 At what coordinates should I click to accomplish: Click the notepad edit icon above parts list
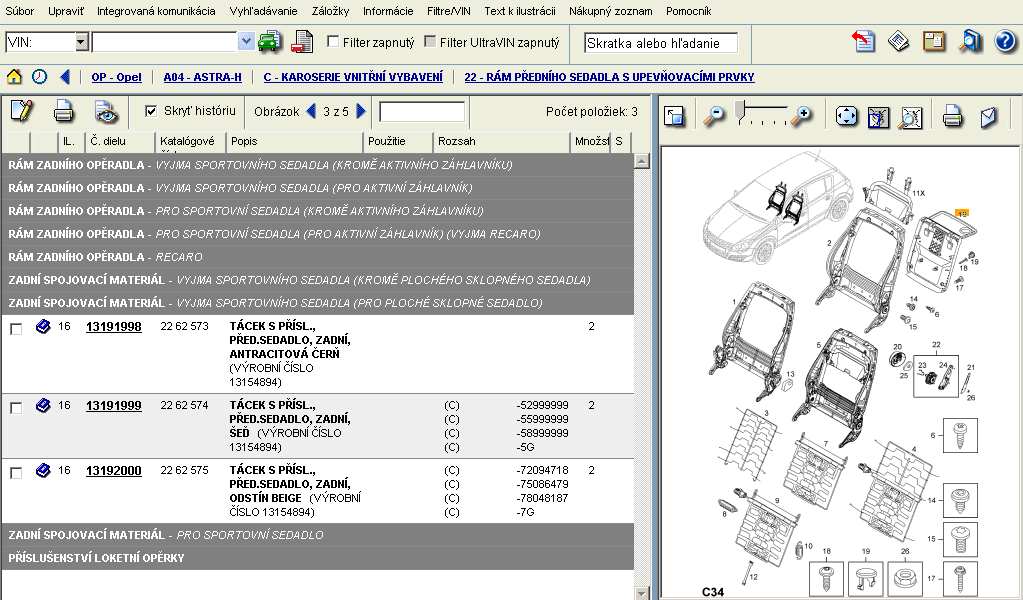click(x=21, y=111)
